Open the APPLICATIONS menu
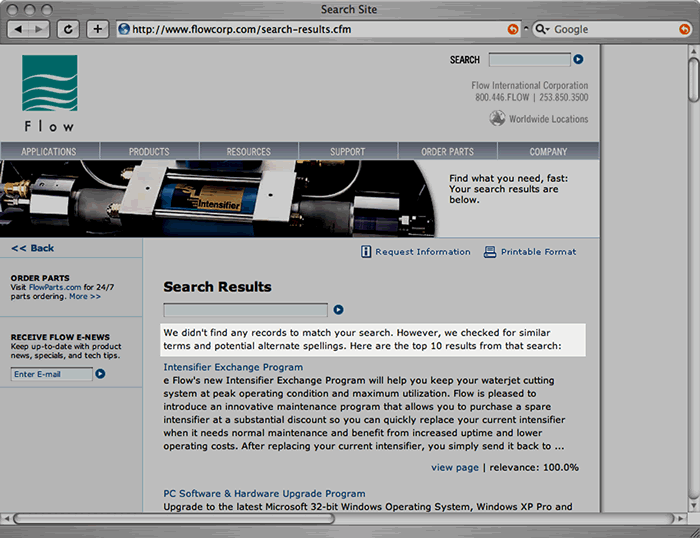This screenshot has height=538, width=700. coord(49,152)
